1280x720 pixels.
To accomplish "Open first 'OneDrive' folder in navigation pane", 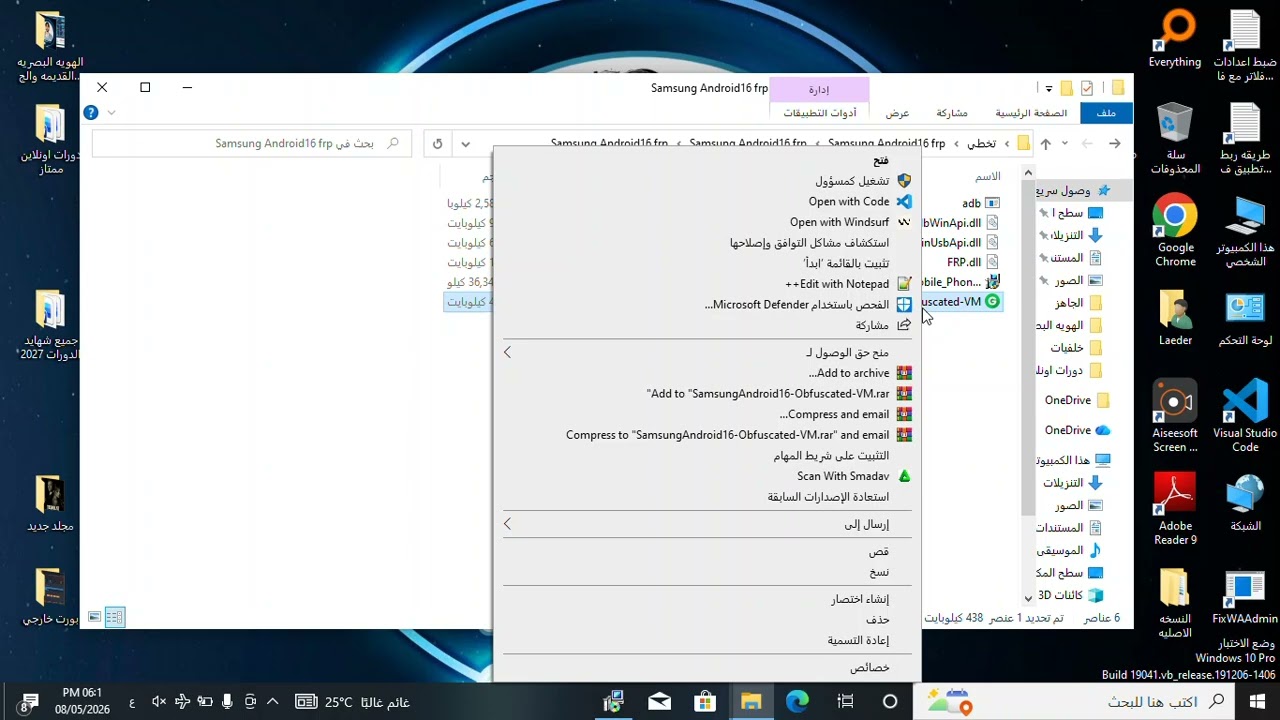I will coord(1077,400).
